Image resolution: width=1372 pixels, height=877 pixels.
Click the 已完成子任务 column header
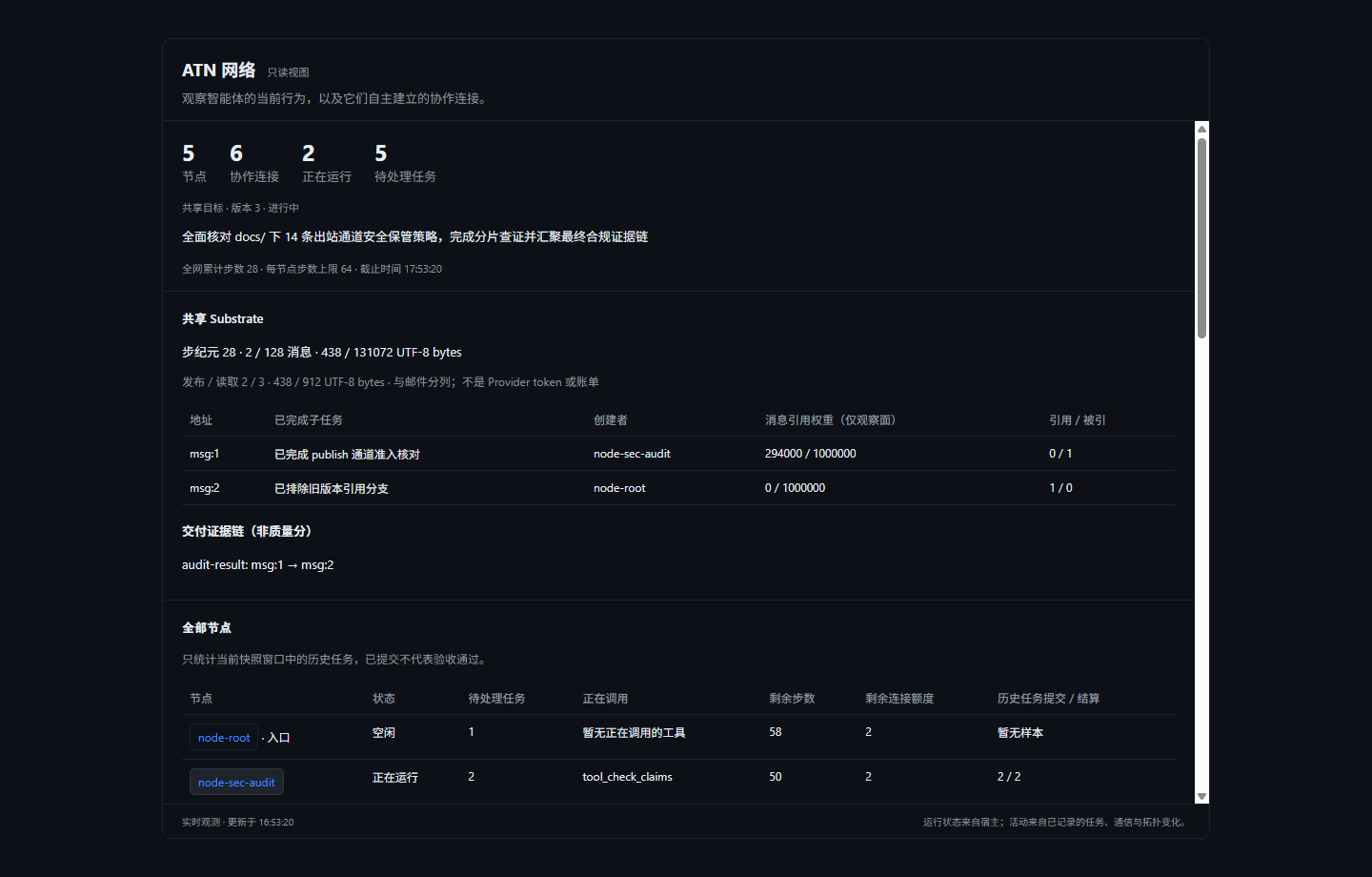(x=308, y=420)
